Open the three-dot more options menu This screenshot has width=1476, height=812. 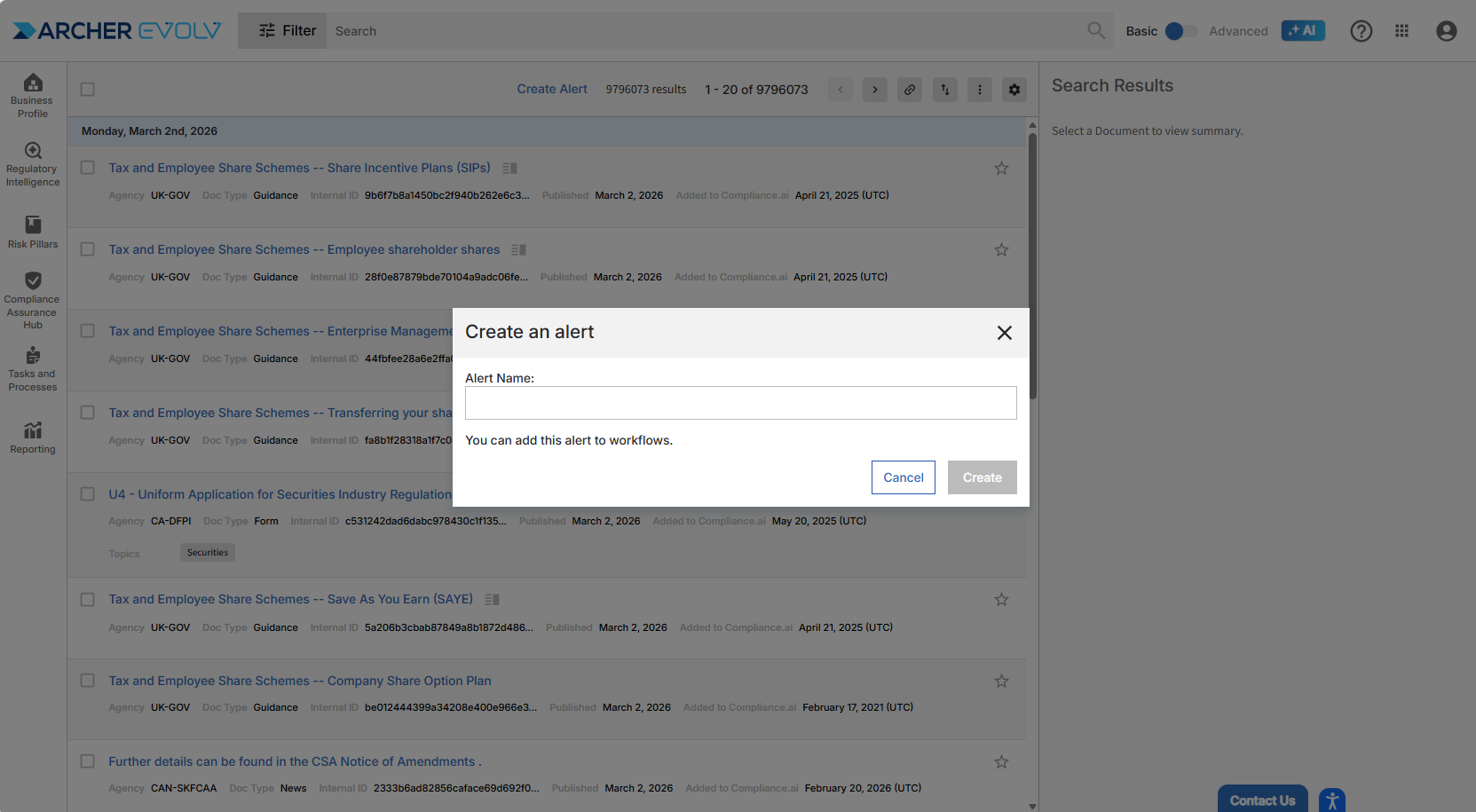[979, 90]
